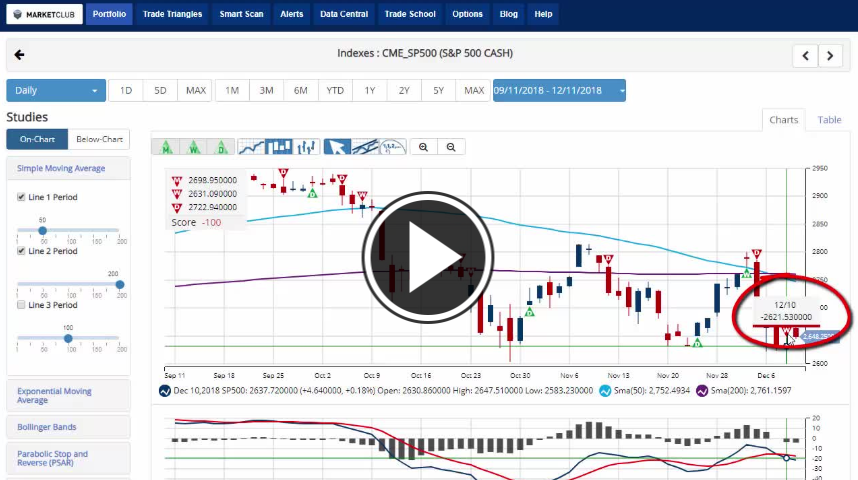Switch to the Table tab
Viewport: 858px width, 480px height.
point(829,120)
